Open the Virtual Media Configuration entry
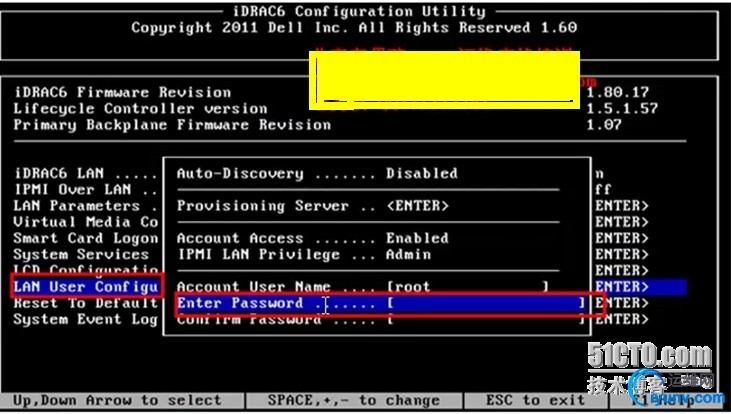Image resolution: width=731 pixels, height=414 pixels. pyautogui.click(x=86, y=222)
